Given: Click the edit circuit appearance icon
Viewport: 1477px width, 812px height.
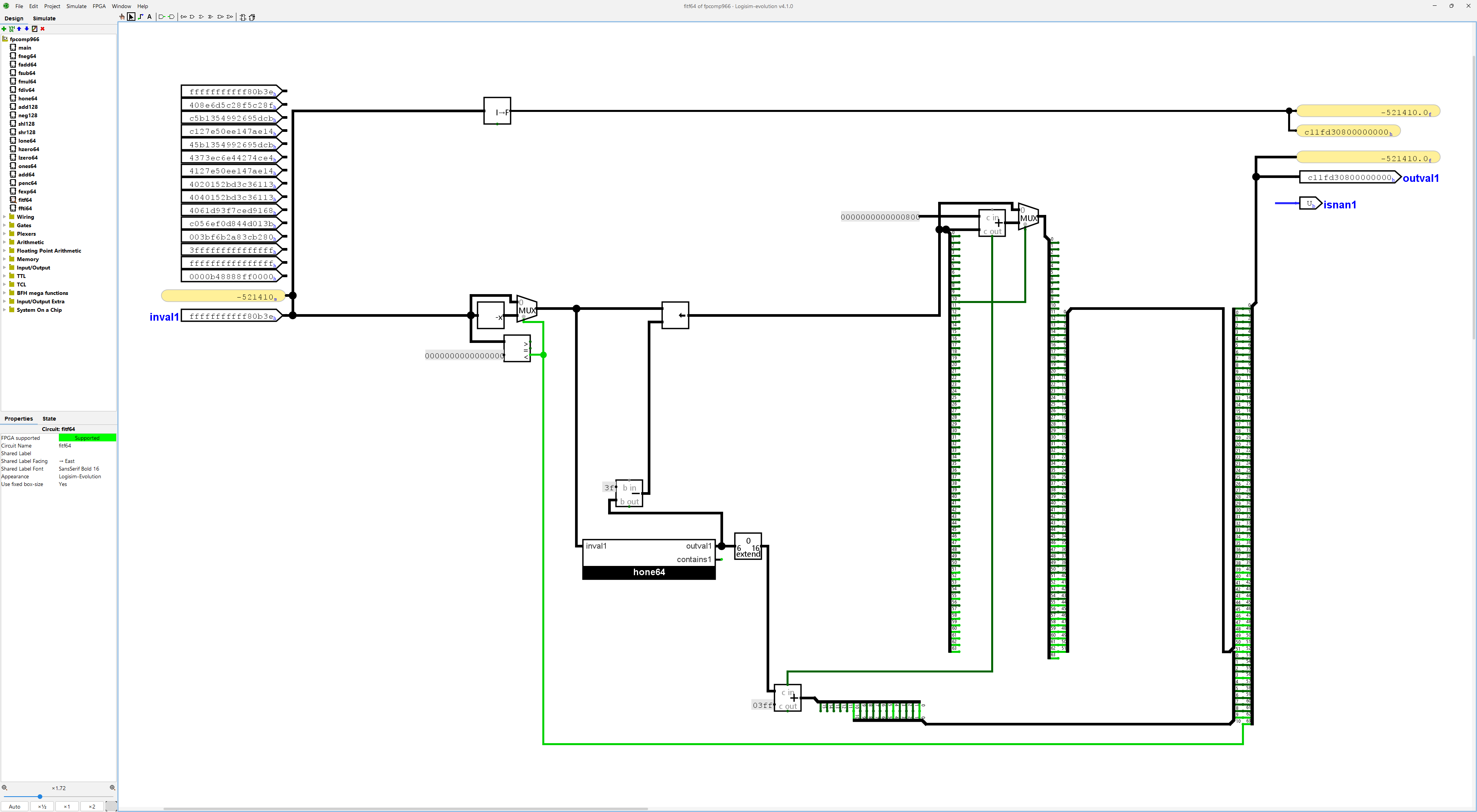Looking at the screenshot, I should point(34,29).
